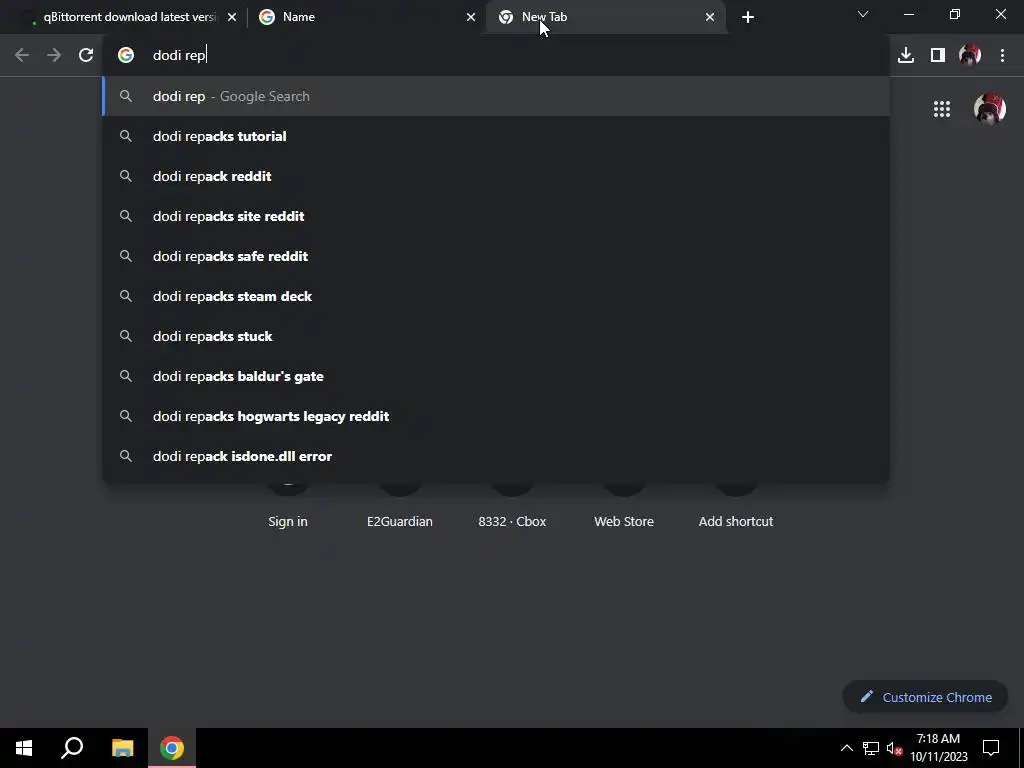The width and height of the screenshot is (1024, 768).
Task: Select suggestion dodi repacks steam deck
Action: click(x=496, y=296)
